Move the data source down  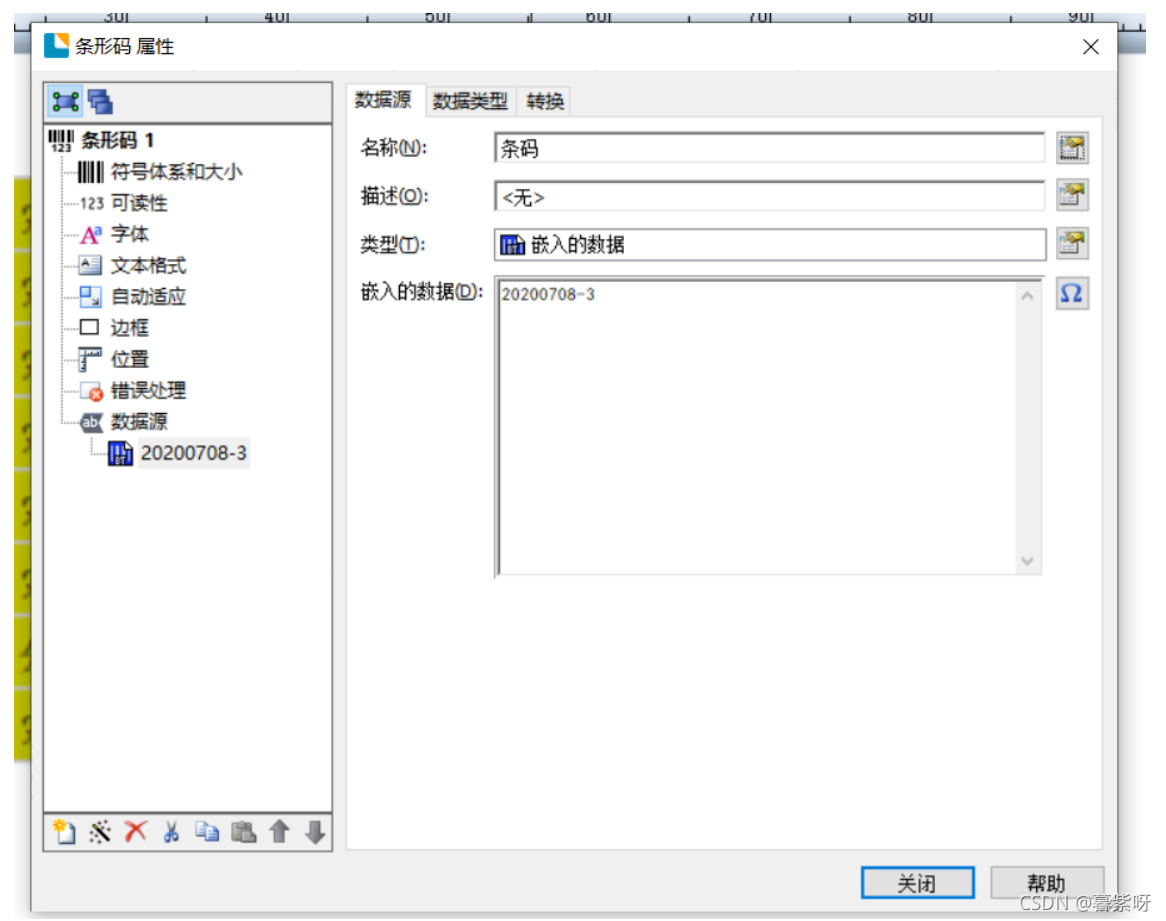tap(315, 831)
